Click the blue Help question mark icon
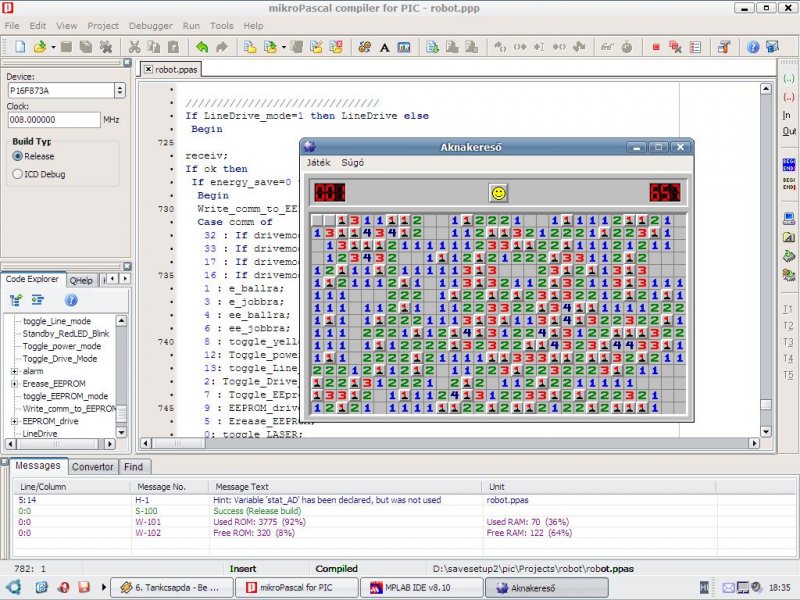This screenshot has width=800, height=600. click(753, 47)
